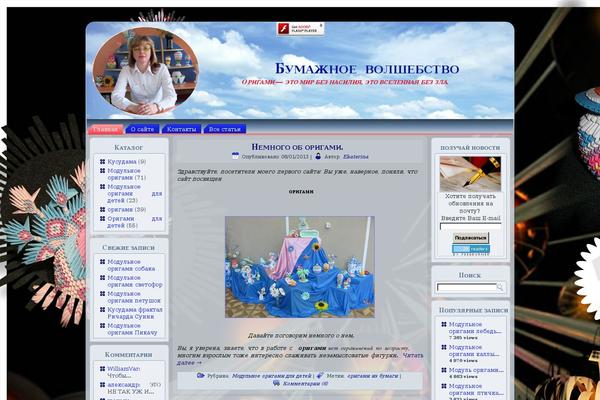
Task: Focus the E-mail subscription input field
Action: 471,227
